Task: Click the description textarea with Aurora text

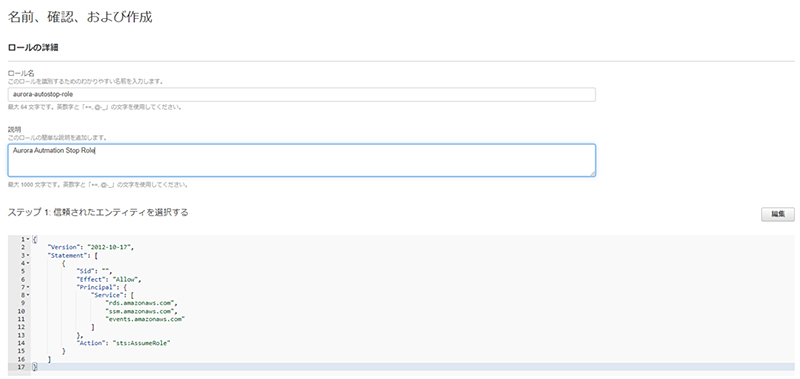Action: pos(302,160)
